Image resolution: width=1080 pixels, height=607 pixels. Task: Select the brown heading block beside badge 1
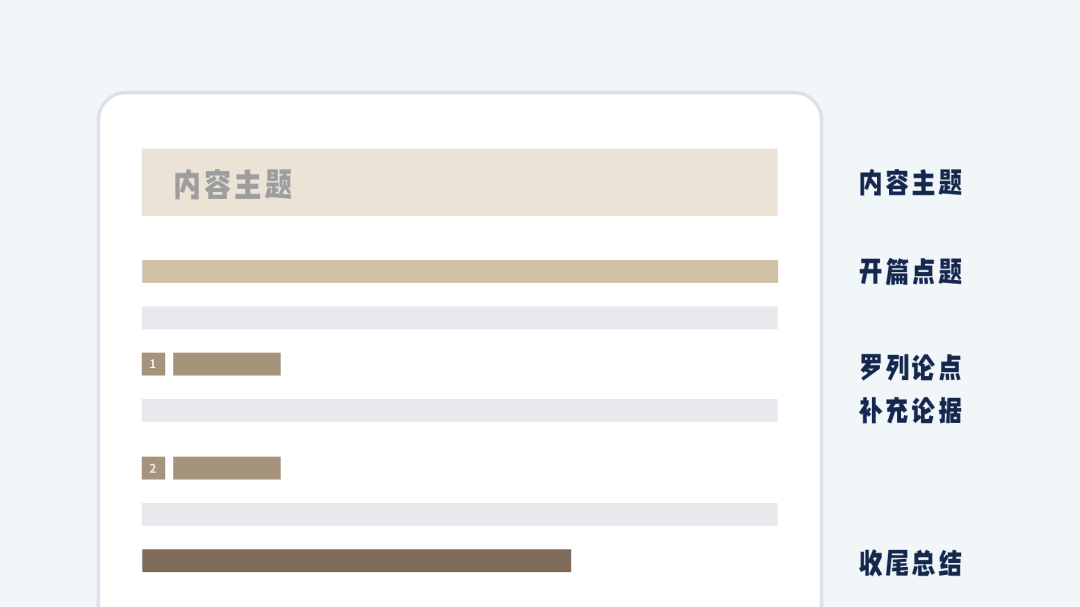tap(227, 364)
